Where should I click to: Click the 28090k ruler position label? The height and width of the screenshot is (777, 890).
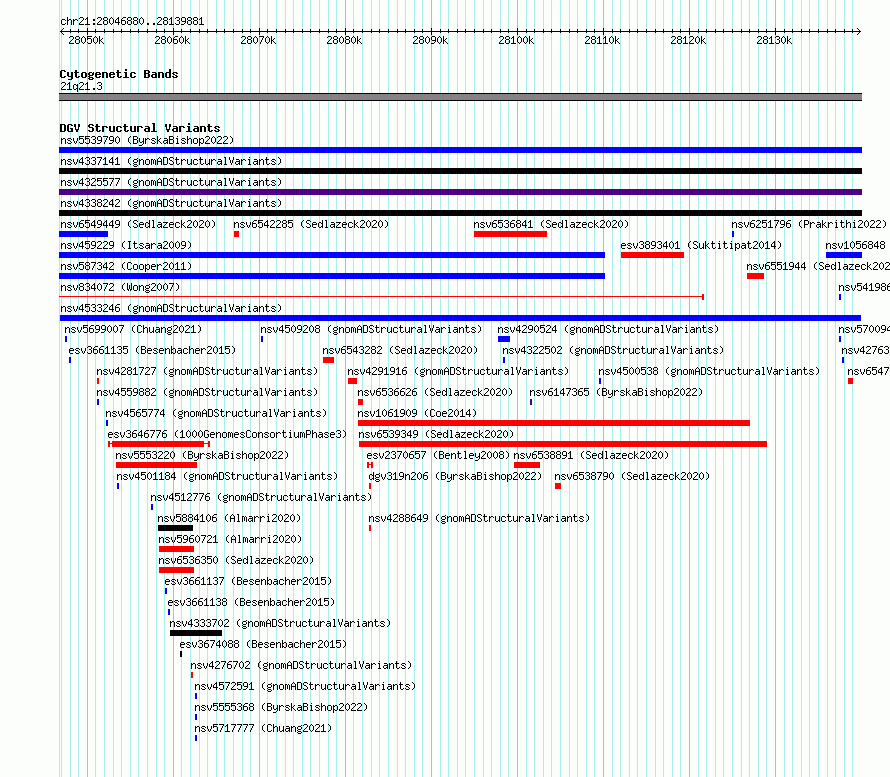430,40
